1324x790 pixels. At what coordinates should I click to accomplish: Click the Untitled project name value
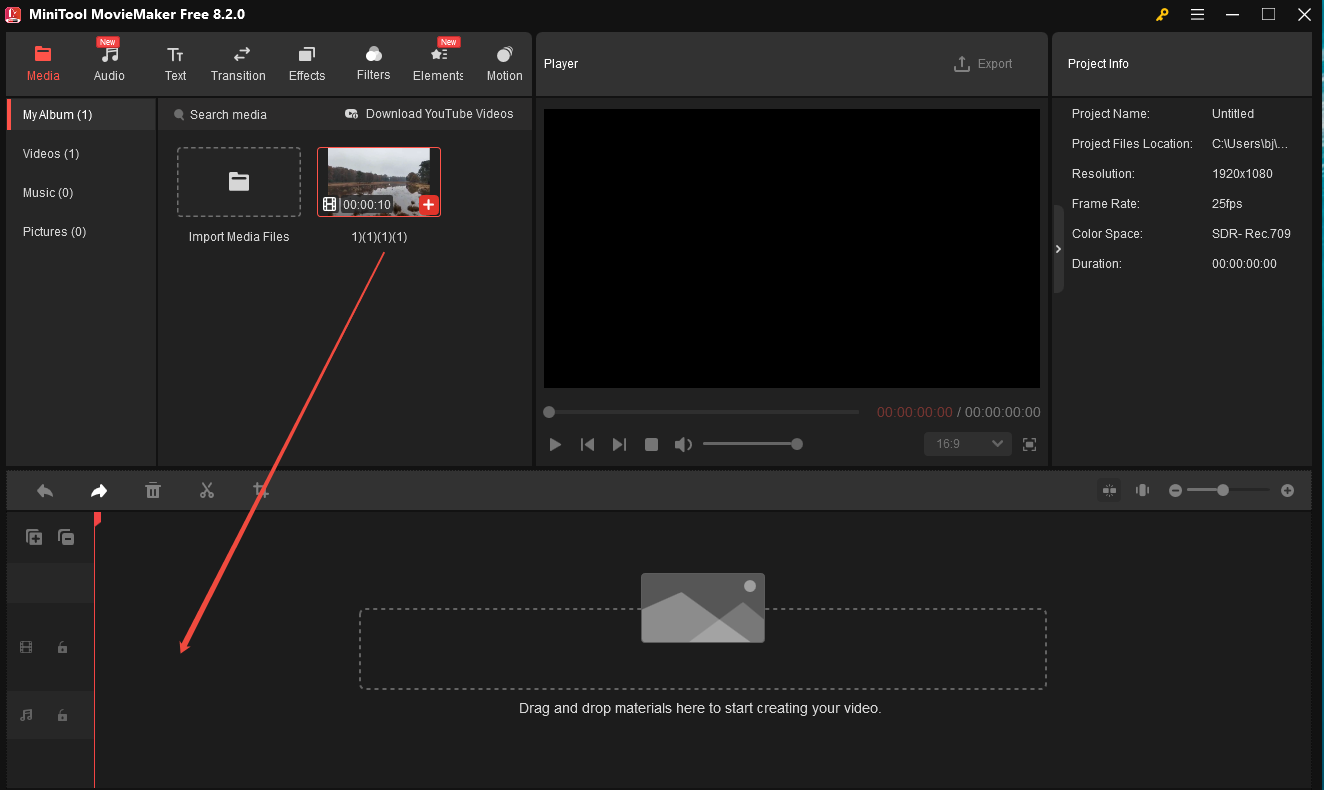[x=1233, y=114]
